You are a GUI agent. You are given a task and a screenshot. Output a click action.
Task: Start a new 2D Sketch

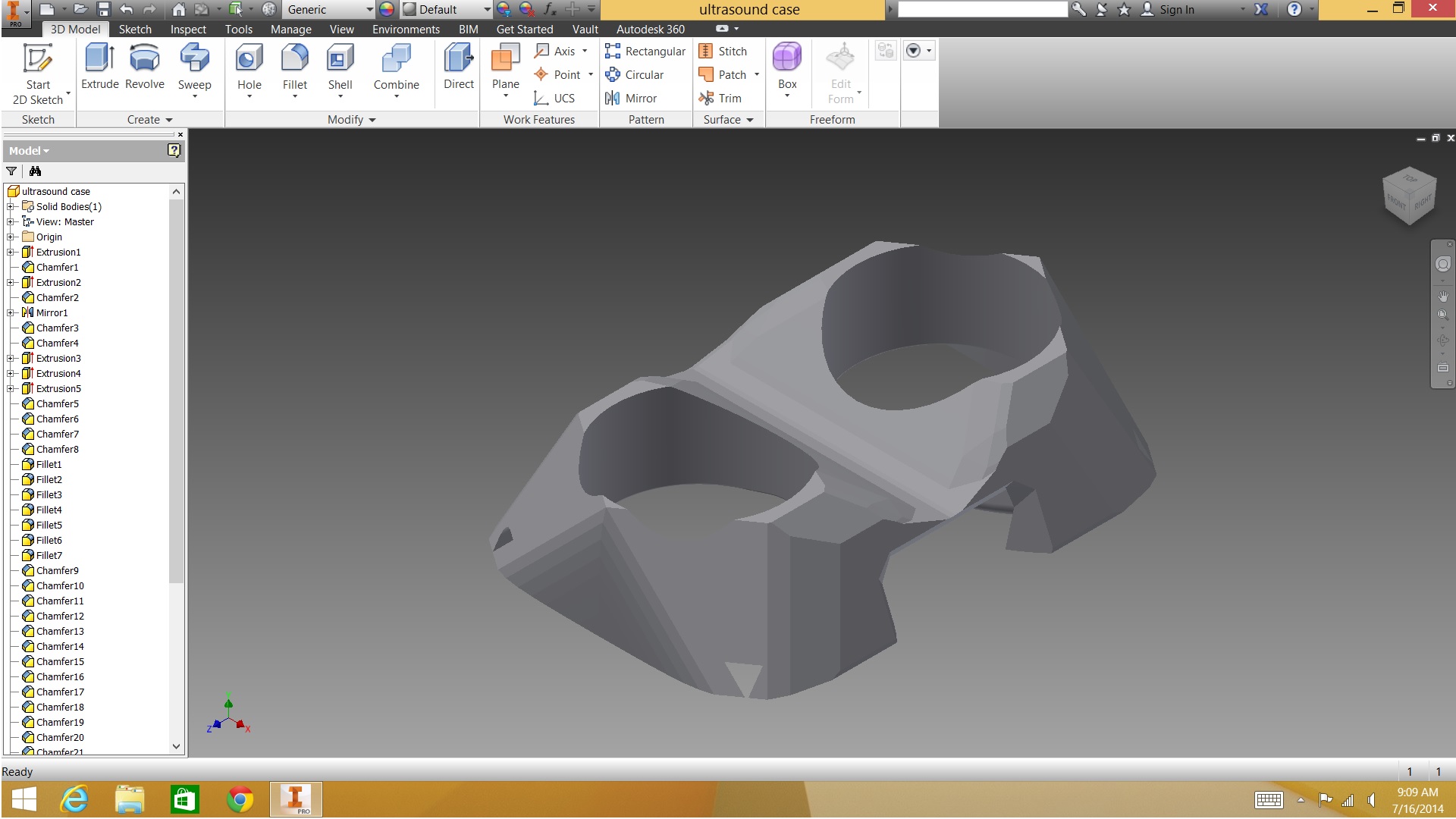pos(38,74)
